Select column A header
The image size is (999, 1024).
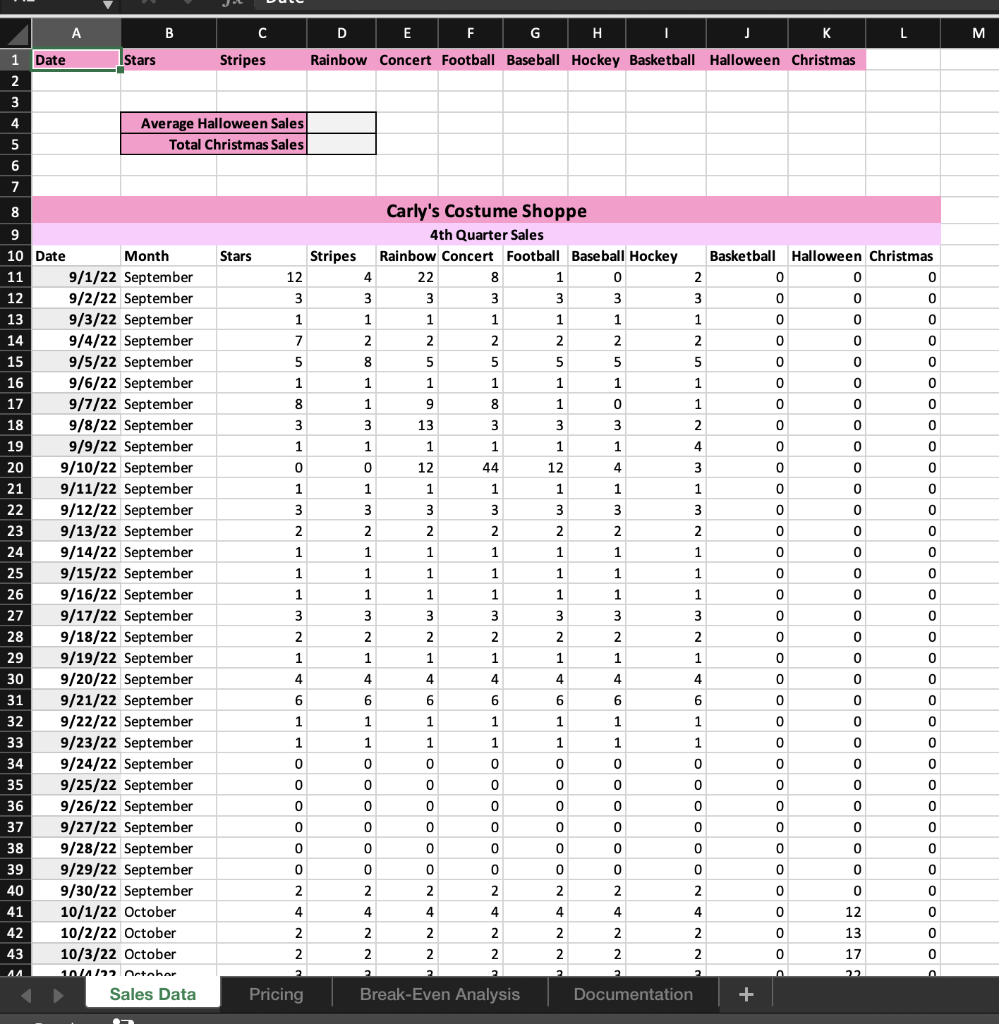[76, 33]
